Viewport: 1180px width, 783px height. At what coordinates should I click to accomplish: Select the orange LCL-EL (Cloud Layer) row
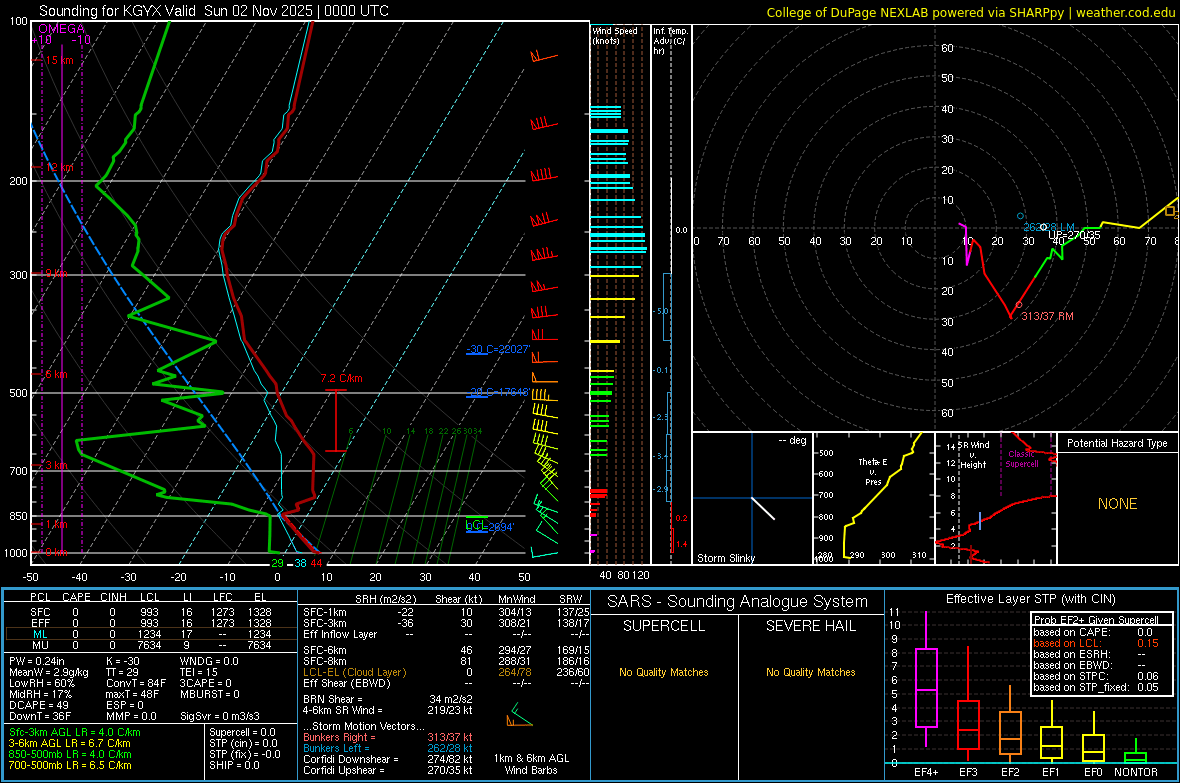click(446, 672)
